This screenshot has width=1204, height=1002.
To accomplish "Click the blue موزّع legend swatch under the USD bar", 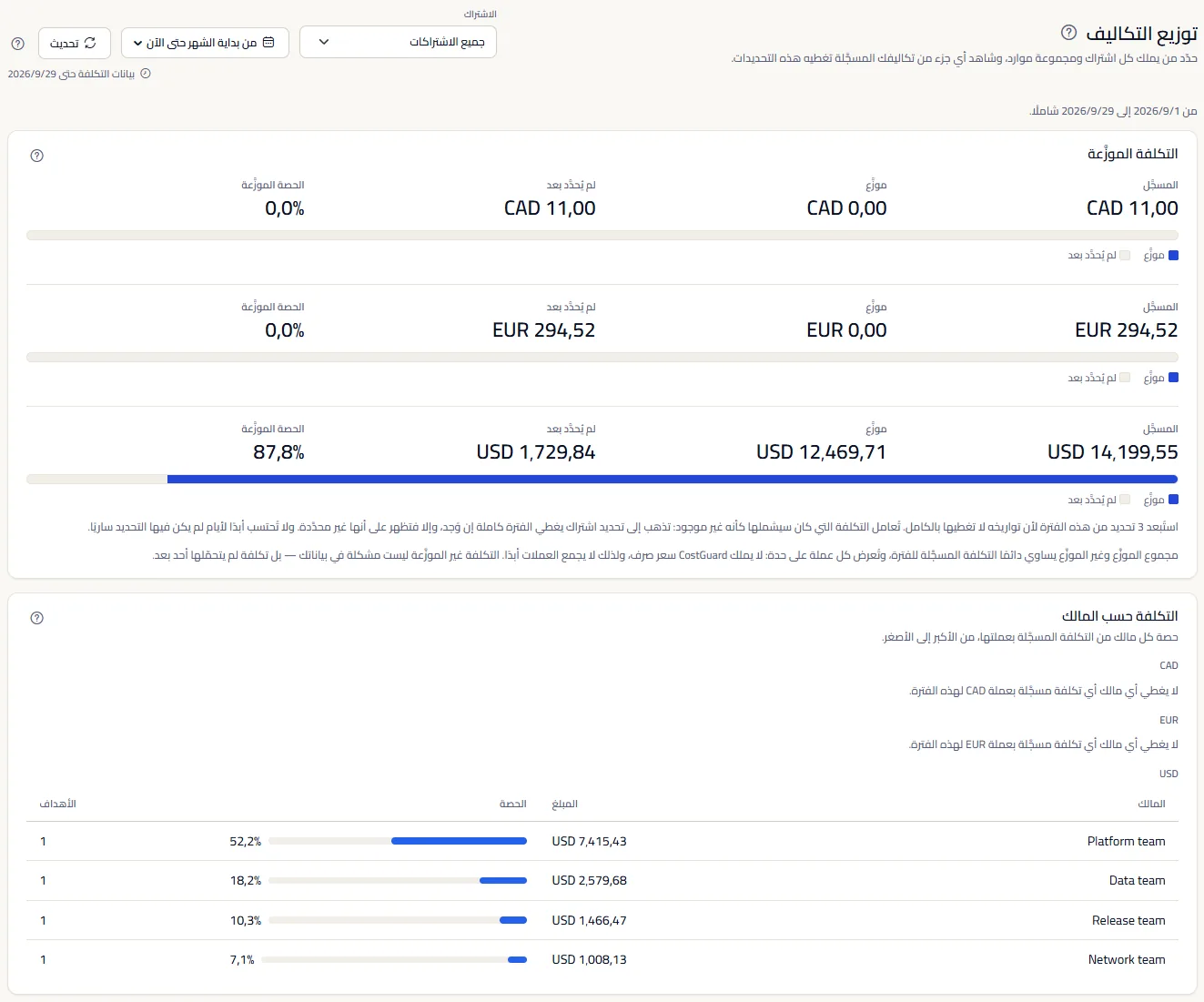I will point(1173,500).
